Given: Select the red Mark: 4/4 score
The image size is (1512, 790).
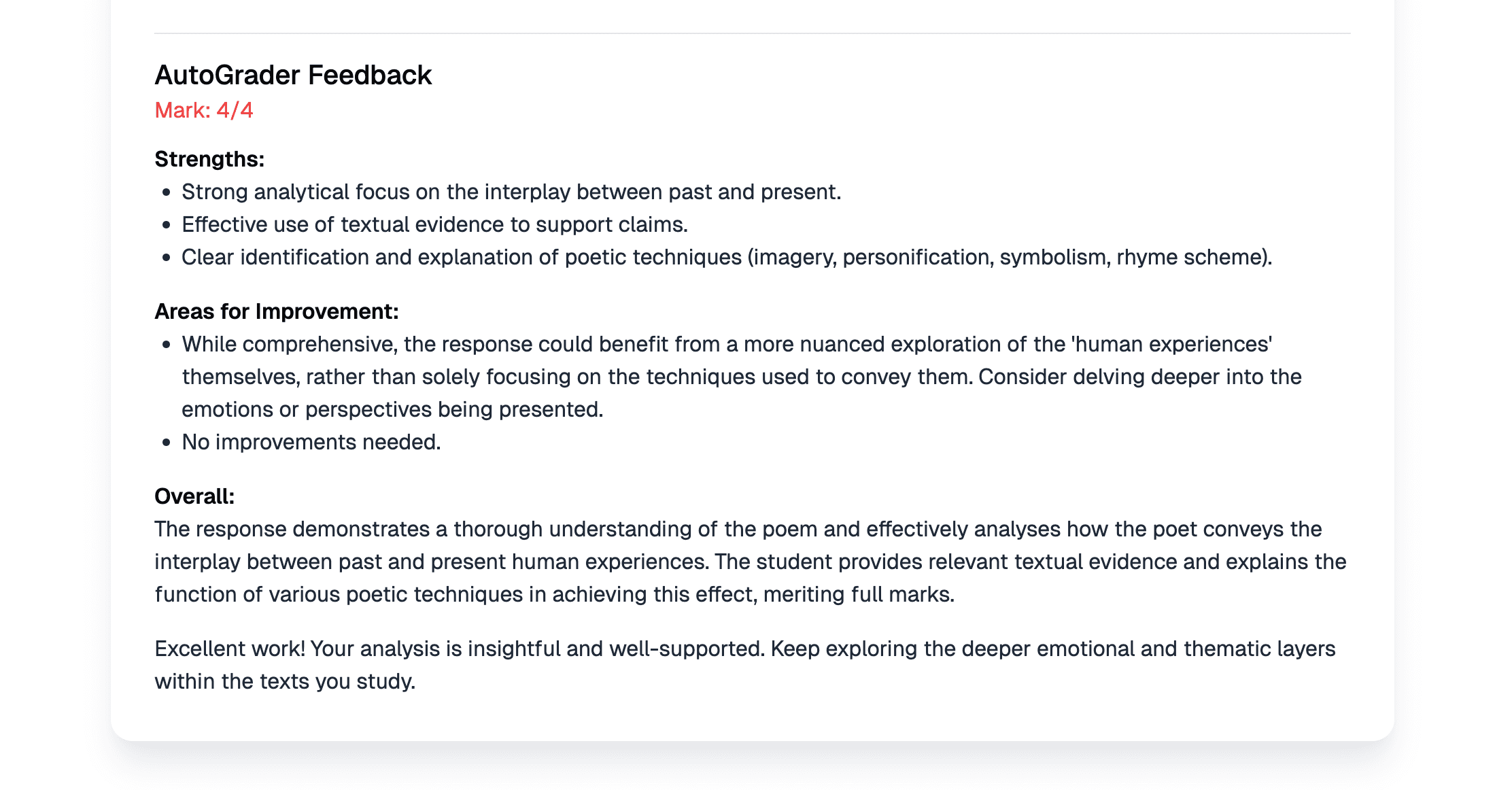Looking at the screenshot, I should coord(204,110).
